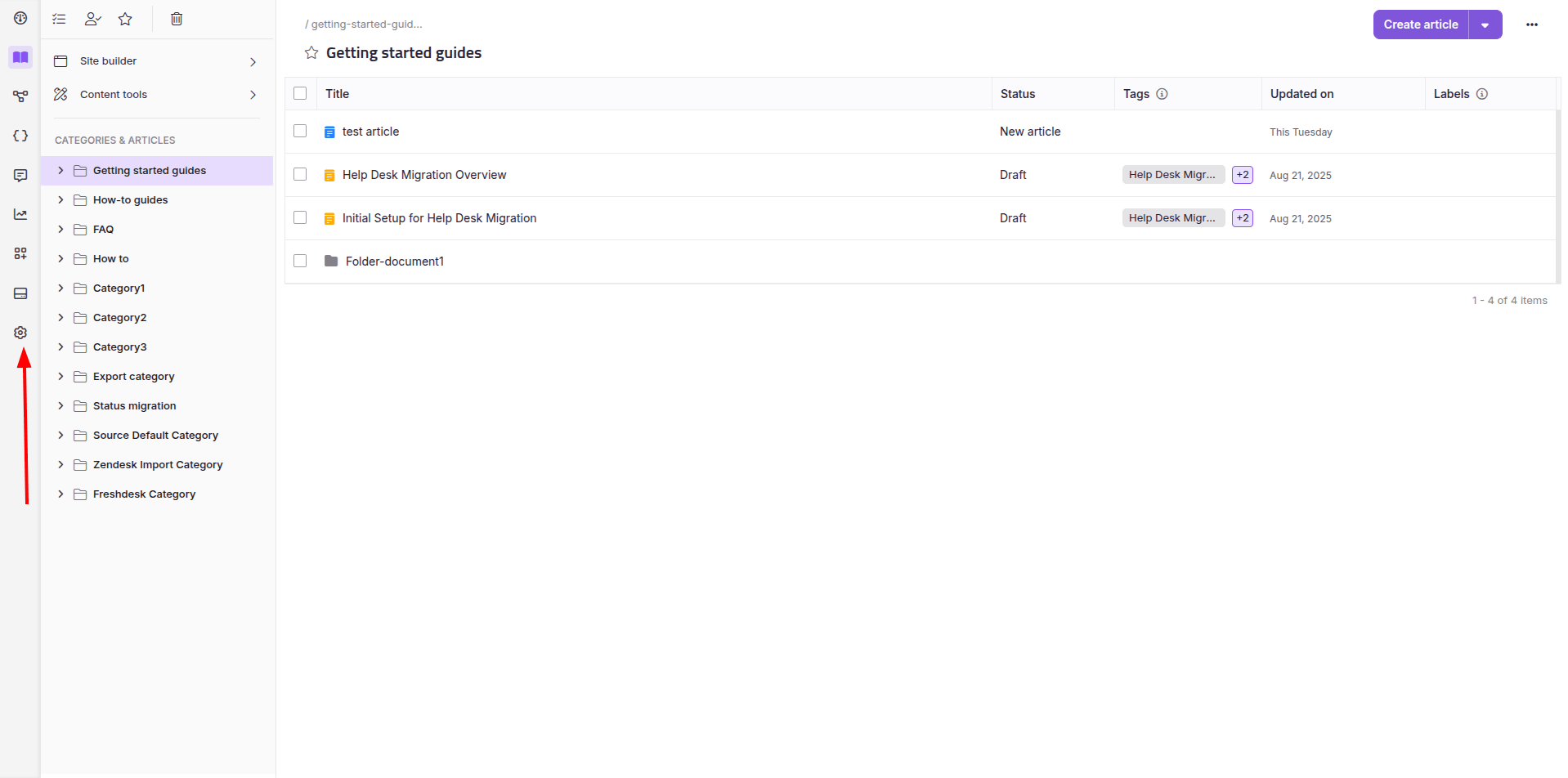The height and width of the screenshot is (778, 1568).
Task: Open the more options ellipsis menu
Action: click(x=1532, y=25)
